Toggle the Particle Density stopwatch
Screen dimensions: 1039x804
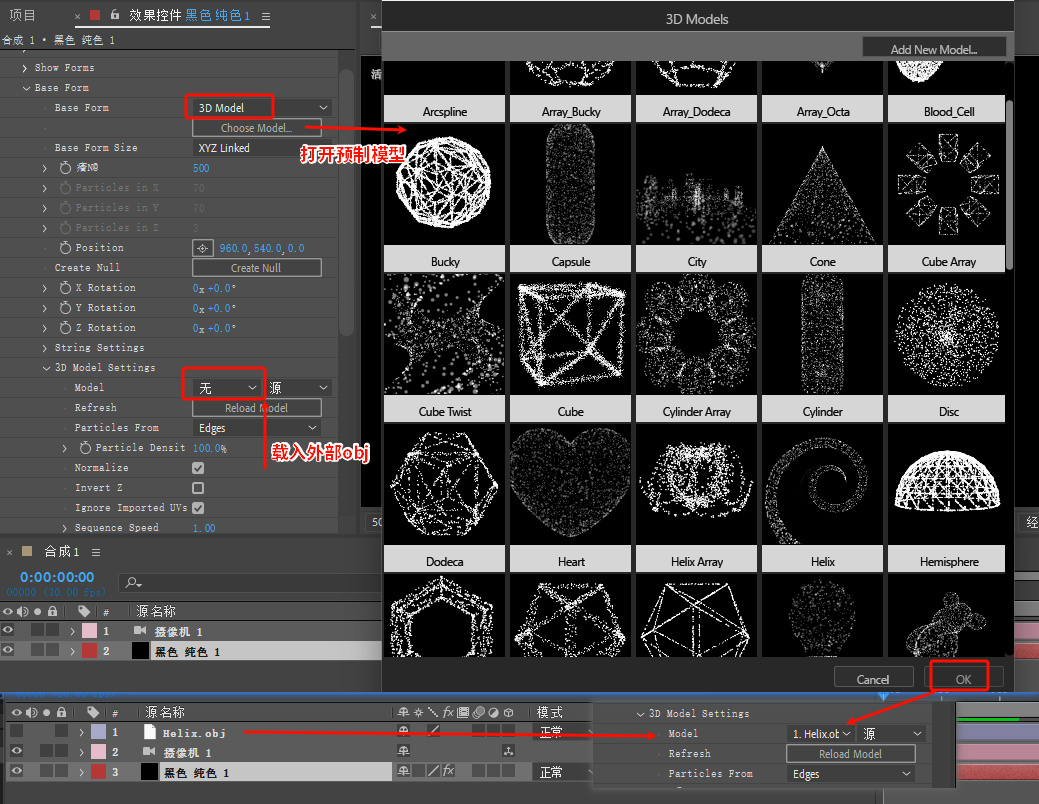click(85, 447)
